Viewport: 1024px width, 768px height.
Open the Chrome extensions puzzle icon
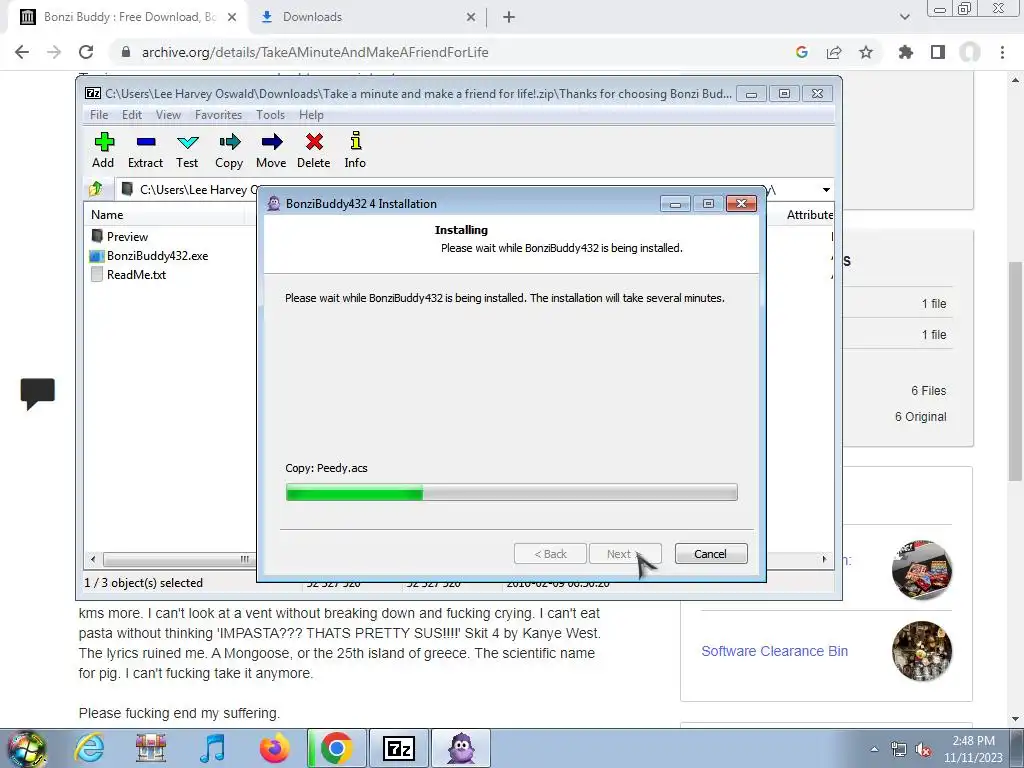click(906, 52)
